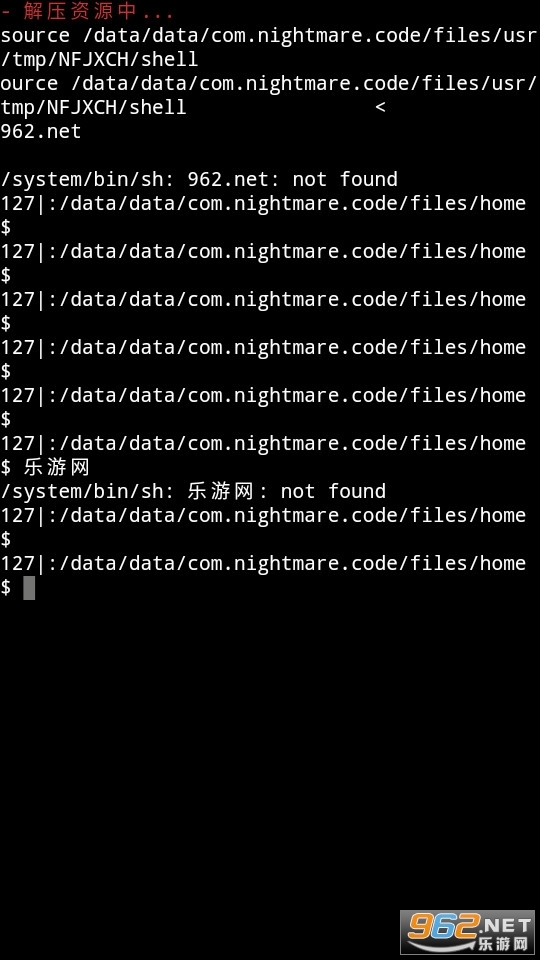Click the terminal cursor block after the last prompt
This screenshot has width=540, height=960.
pos(29,588)
